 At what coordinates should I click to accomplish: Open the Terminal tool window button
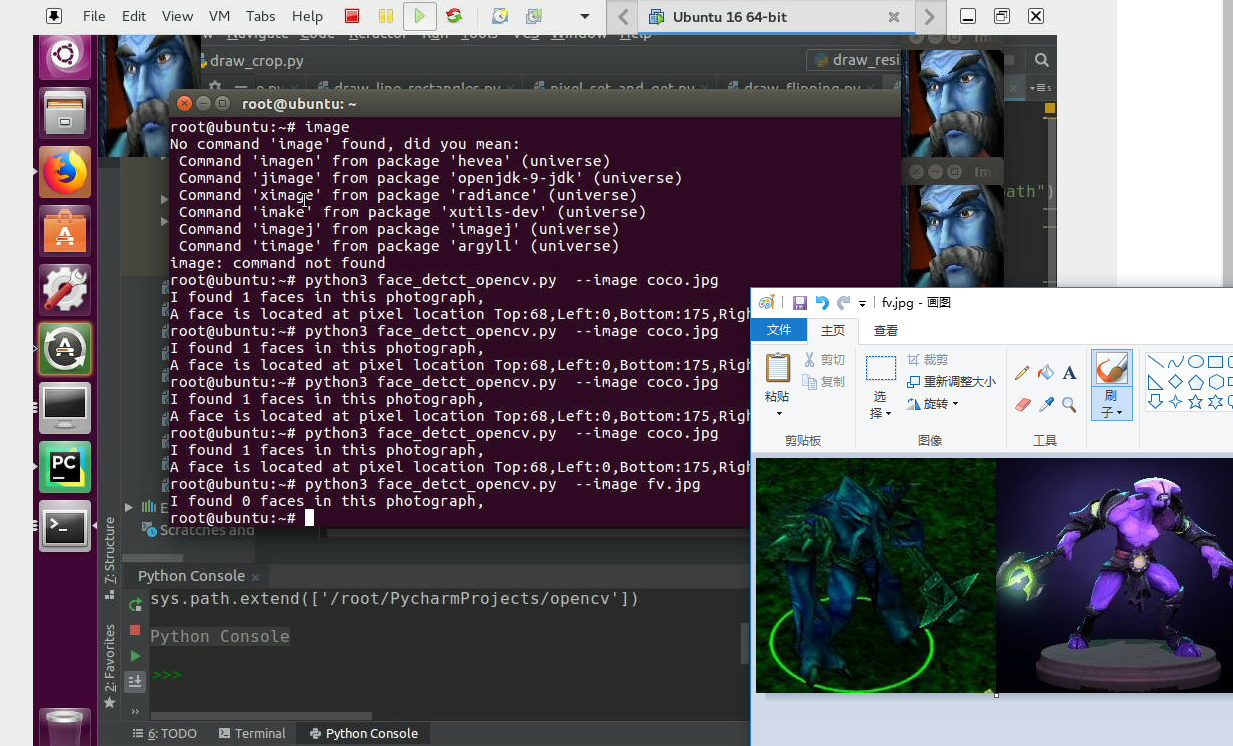[x=251, y=733]
